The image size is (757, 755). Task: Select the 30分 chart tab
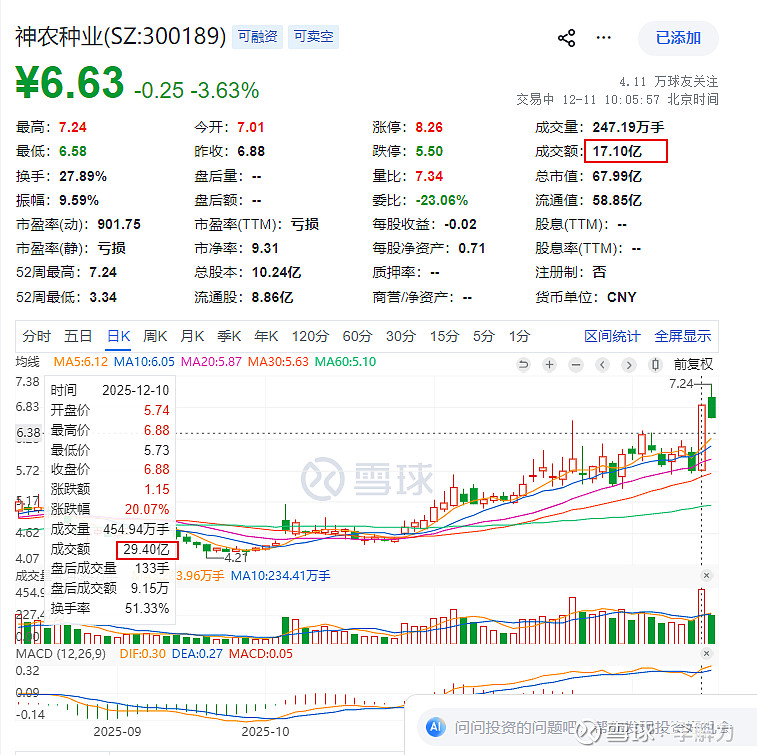(x=401, y=336)
